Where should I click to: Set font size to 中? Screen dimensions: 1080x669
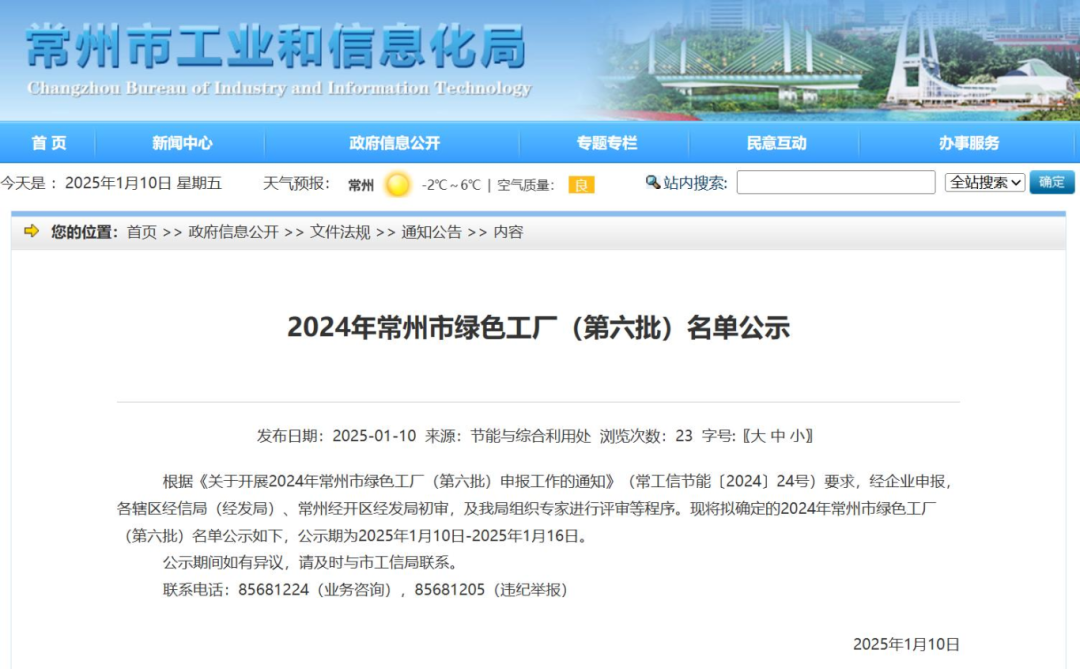point(778,435)
